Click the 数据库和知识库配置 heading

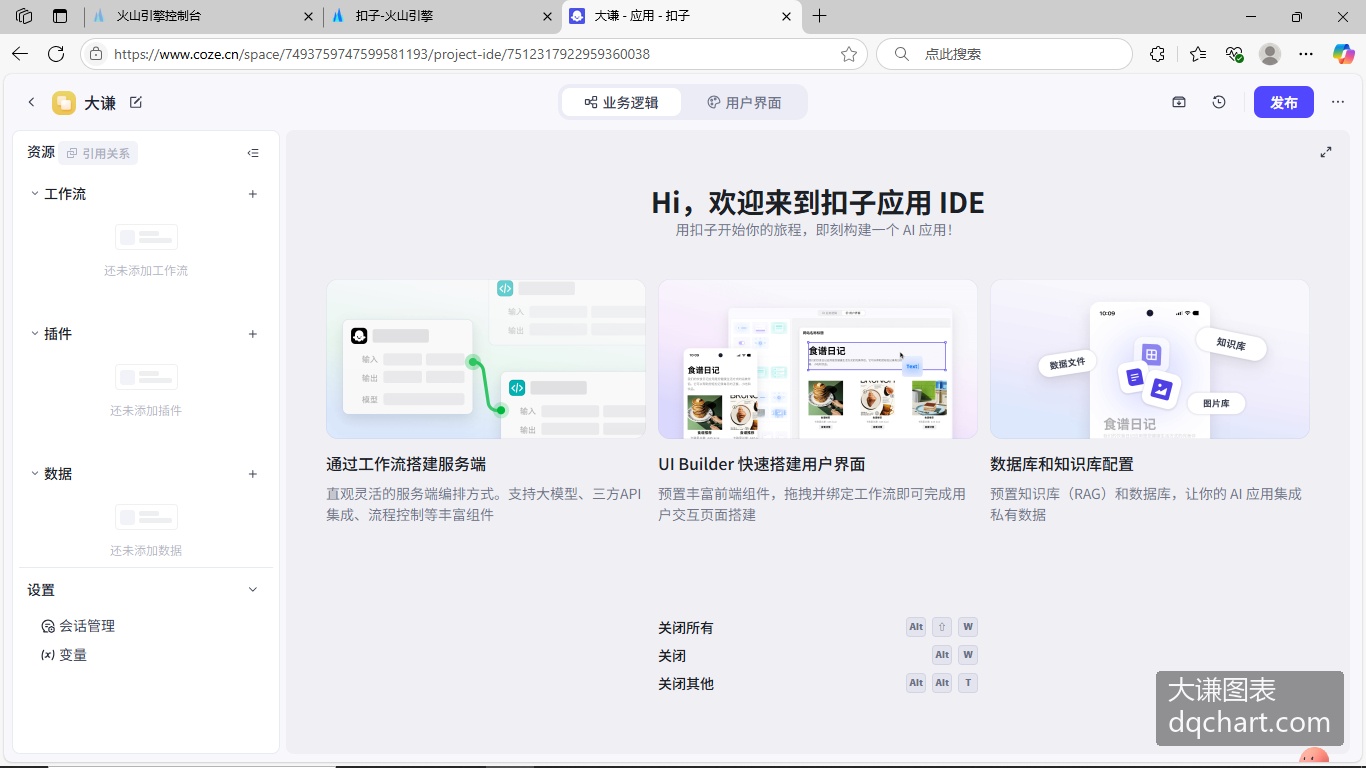coord(1062,464)
